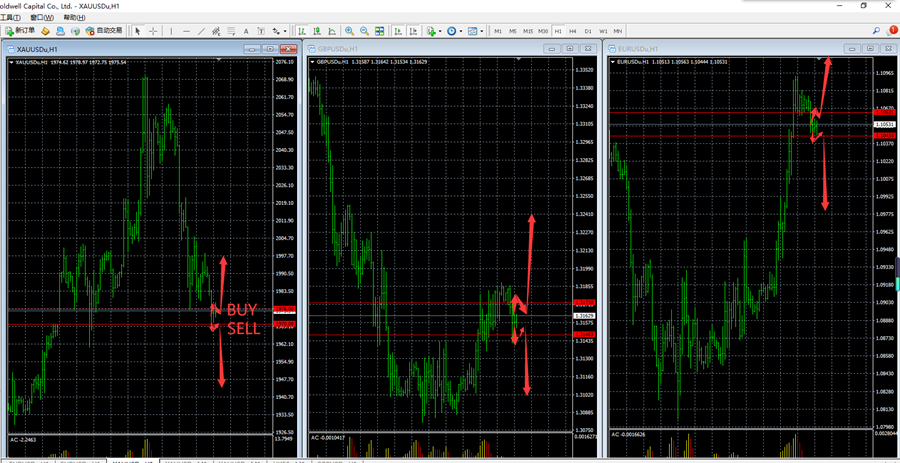Click the red notification alert badge
Screen dimensions: 900x463
point(893,31)
